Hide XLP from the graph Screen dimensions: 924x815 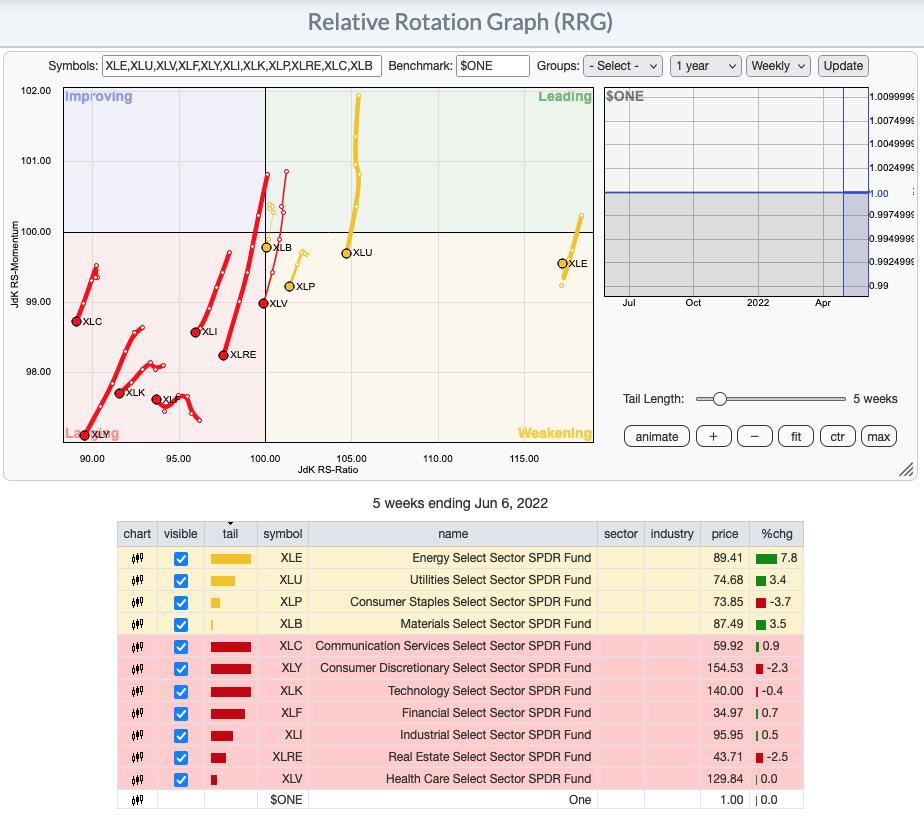[181, 603]
